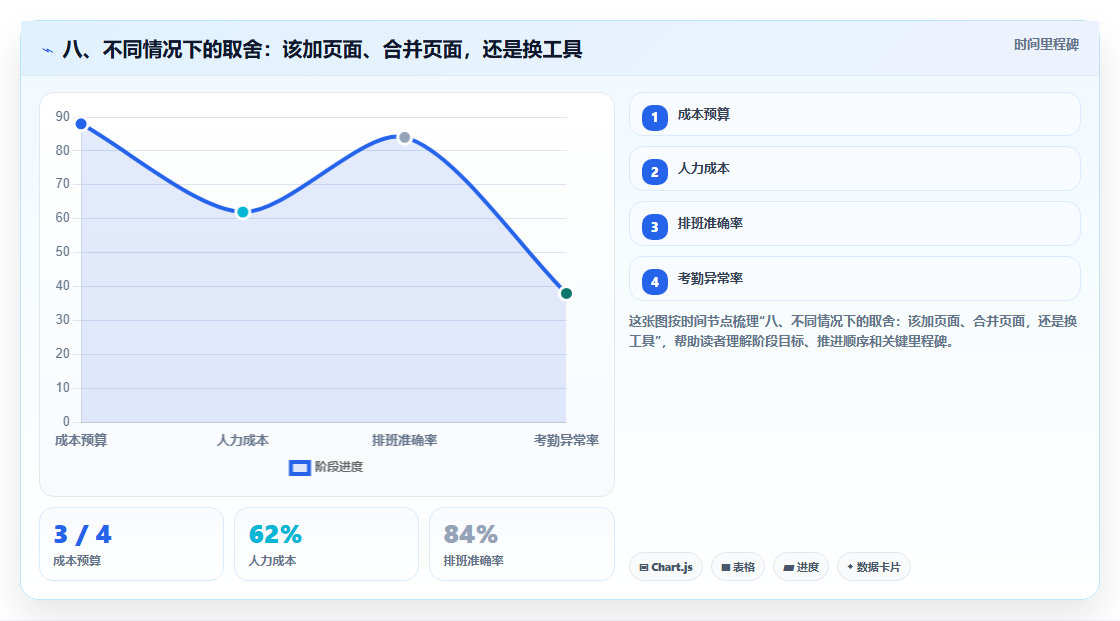Image resolution: width=1120 pixels, height=621 pixels.
Task: Click the numbered badge 2 for 人力成本
Action: click(x=654, y=172)
